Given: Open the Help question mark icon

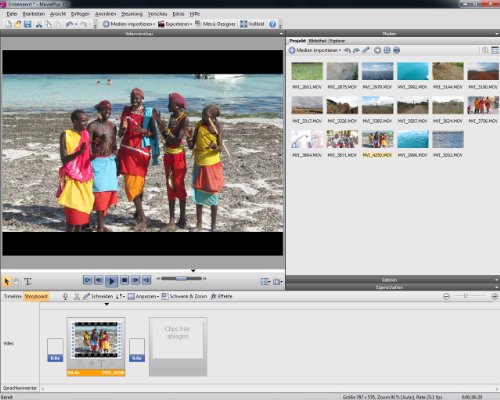Looking at the screenshot, I should click(x=272, y=24).
